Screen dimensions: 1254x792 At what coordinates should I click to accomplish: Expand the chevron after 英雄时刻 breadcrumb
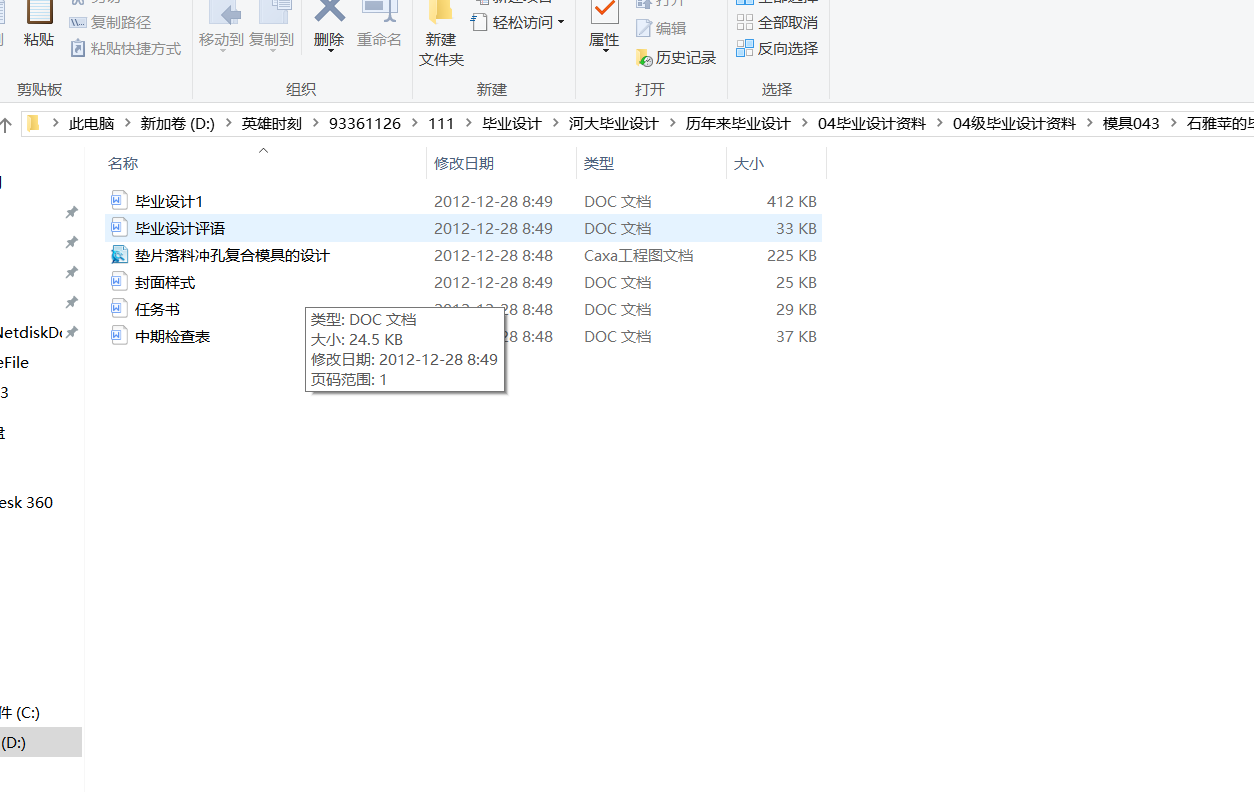(x=315, y=124)
